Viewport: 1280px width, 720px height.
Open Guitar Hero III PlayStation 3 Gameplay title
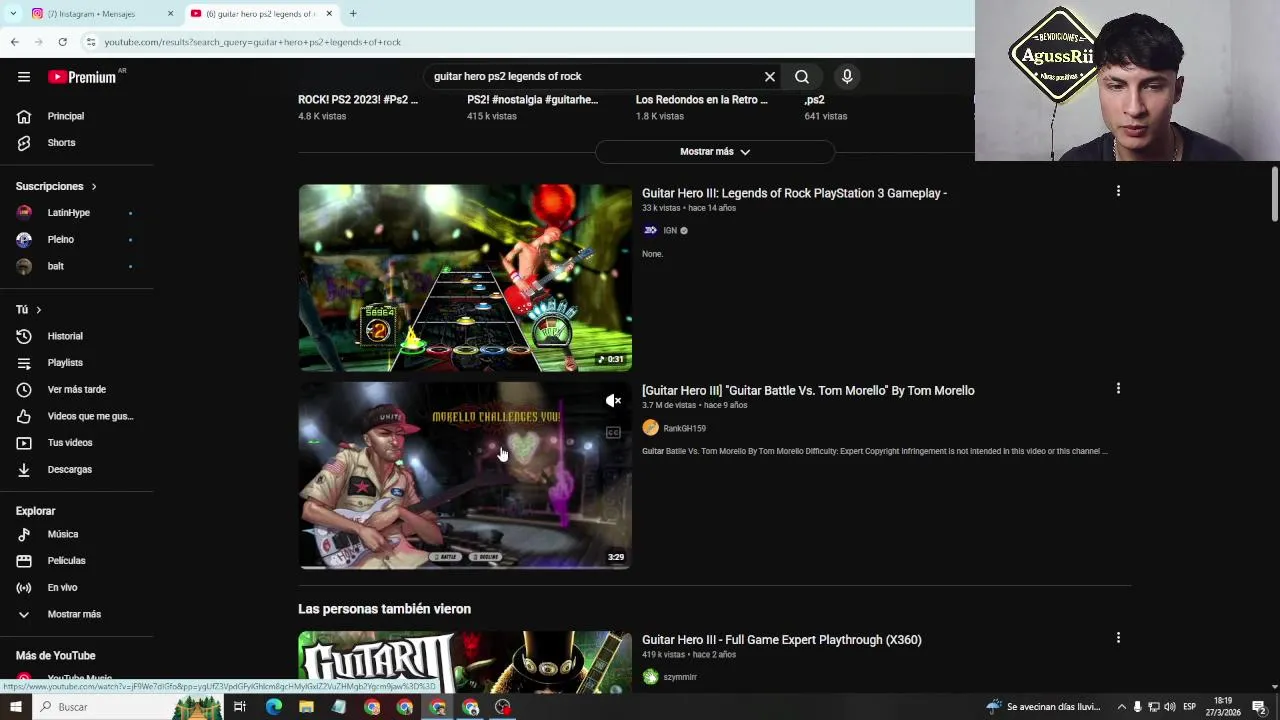(x=794, y=193)
